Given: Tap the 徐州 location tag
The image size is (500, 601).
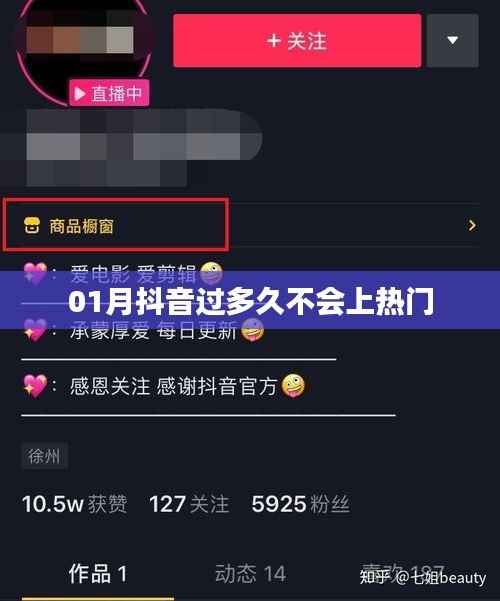Looking at the screenshot, I should point(44,456).
